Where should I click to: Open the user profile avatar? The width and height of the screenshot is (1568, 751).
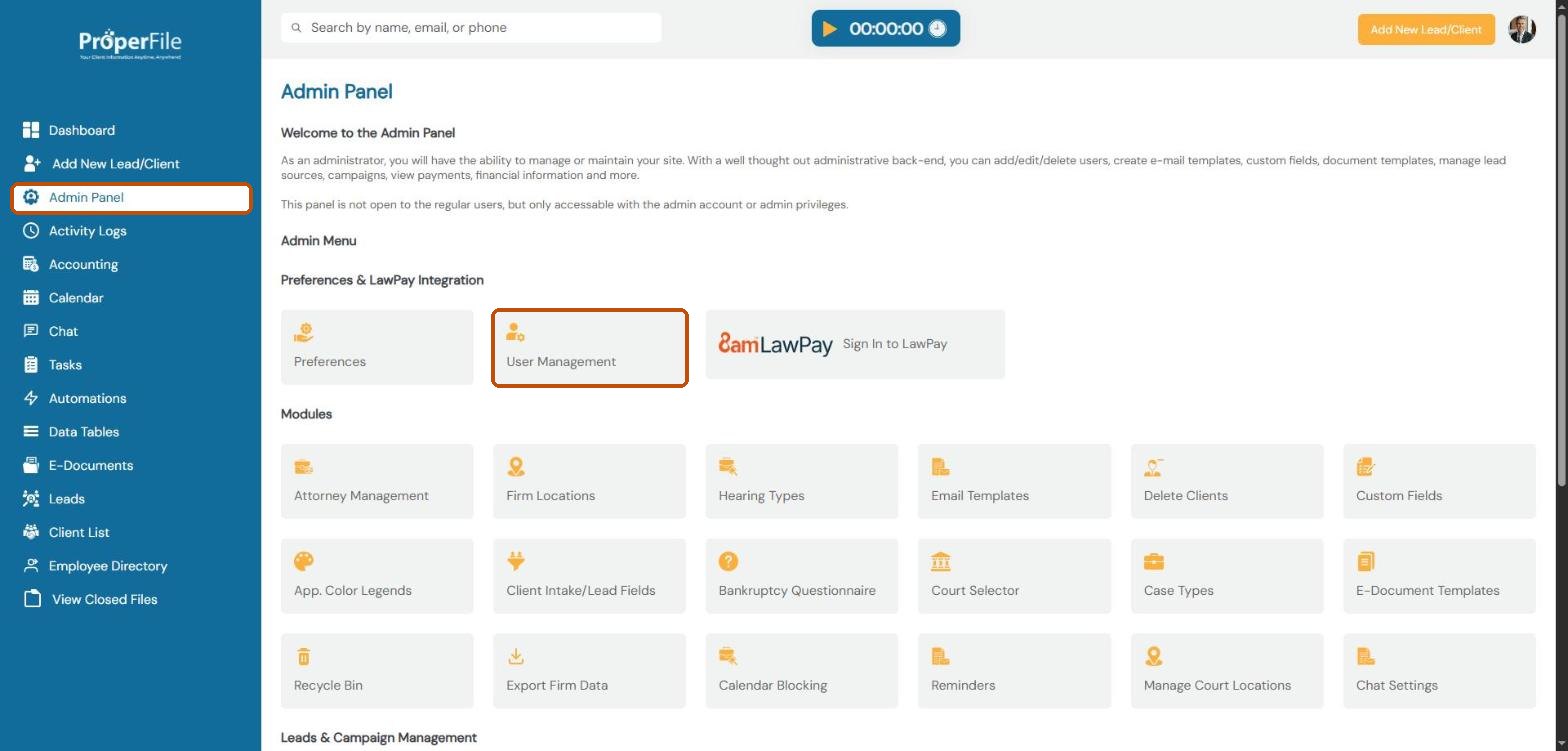coord(1522,29)
